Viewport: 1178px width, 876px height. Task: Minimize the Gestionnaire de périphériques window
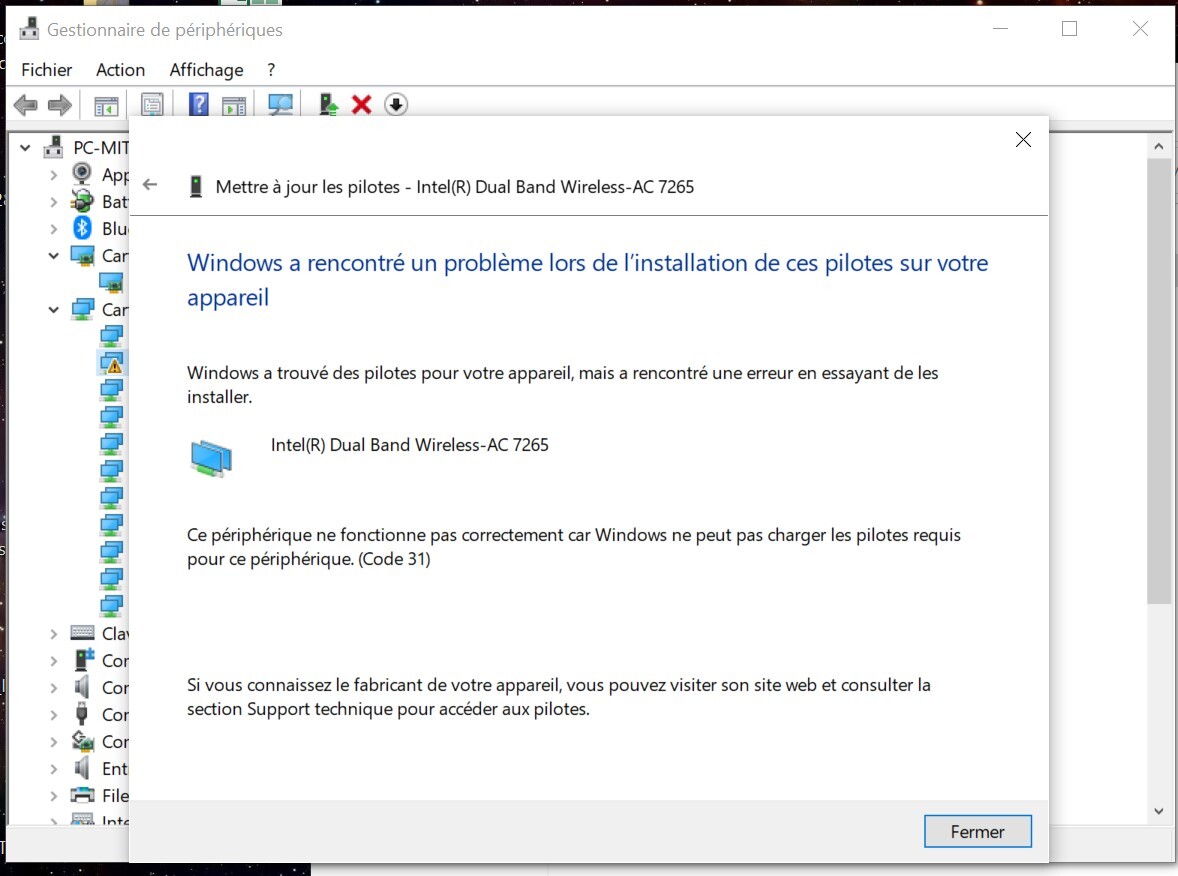(x=1000, y=29)
